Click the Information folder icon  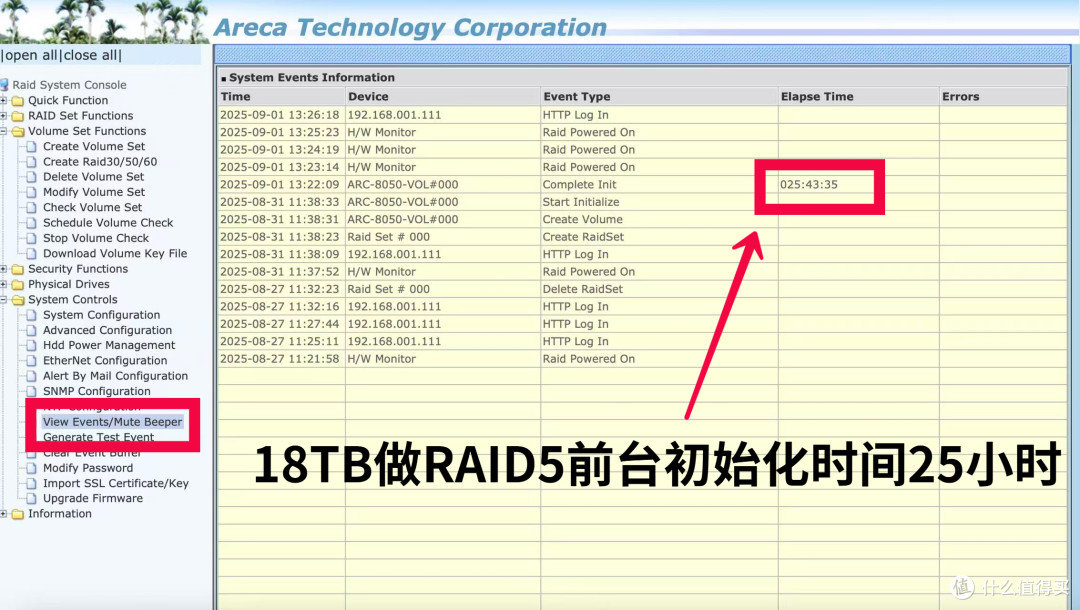(18, 514)
